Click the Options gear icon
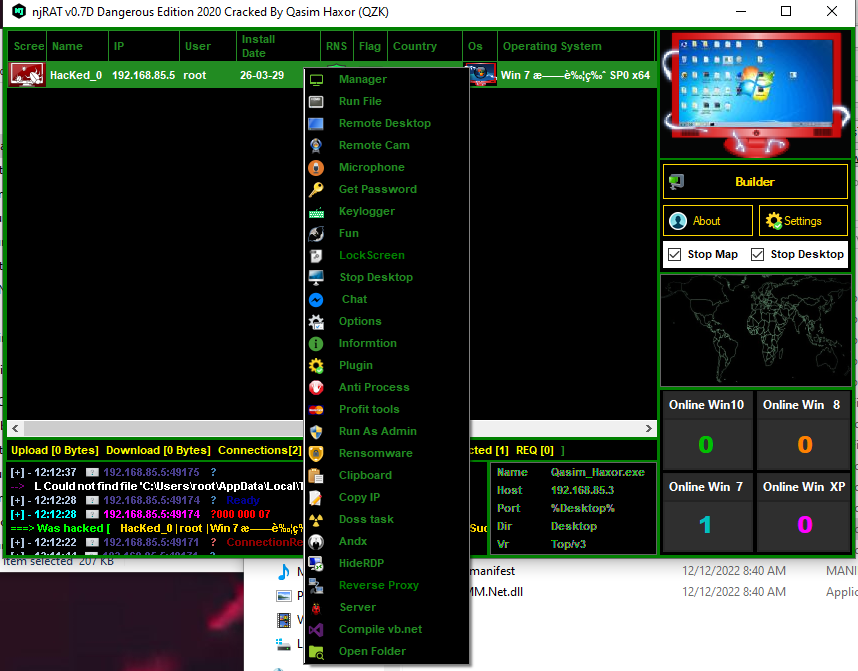 (316, 322)
